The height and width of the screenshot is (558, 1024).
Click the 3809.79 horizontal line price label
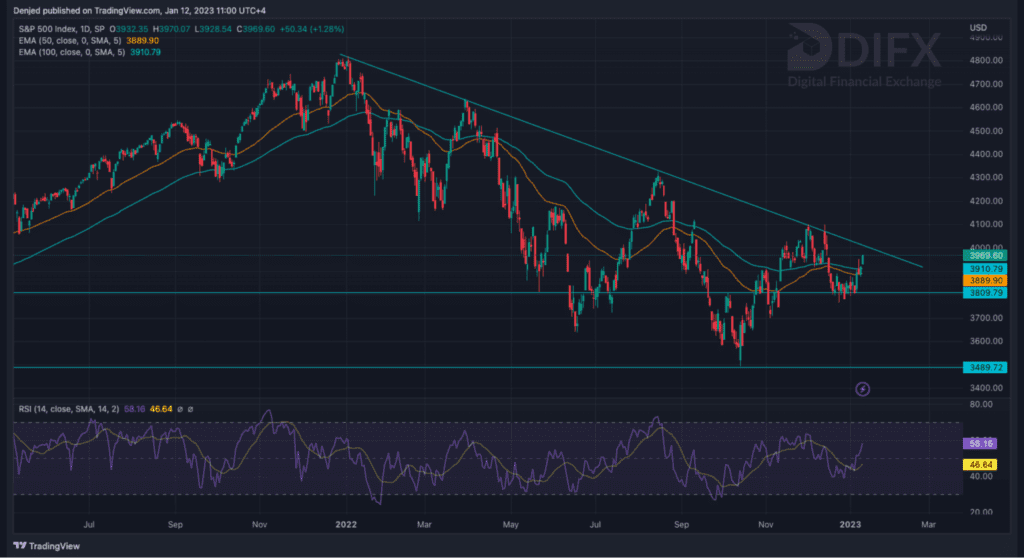(981, 294)
